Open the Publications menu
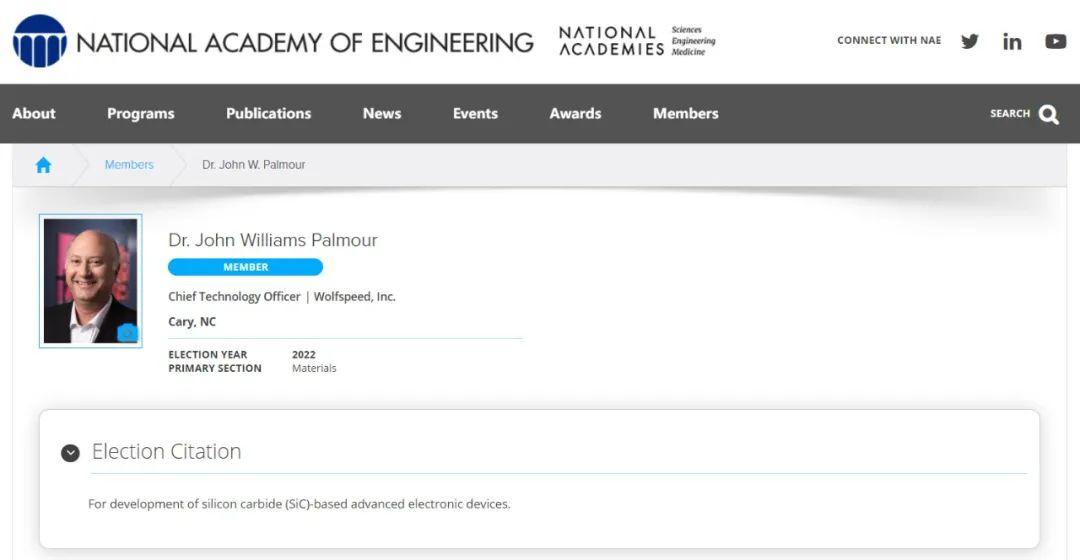1080x560 pixels. [x=269, y=114]
